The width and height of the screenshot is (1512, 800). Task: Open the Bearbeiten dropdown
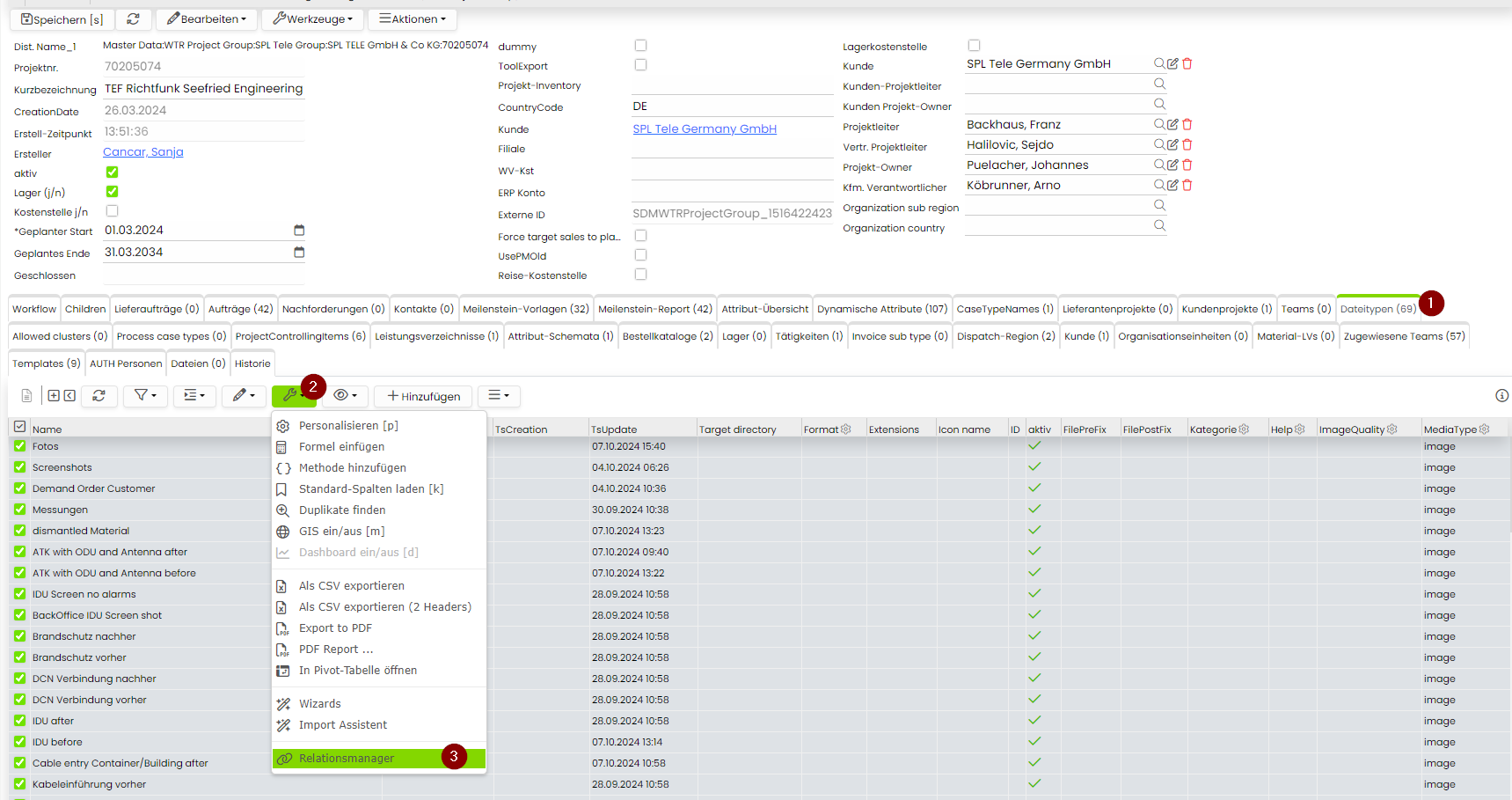point(207,18)
